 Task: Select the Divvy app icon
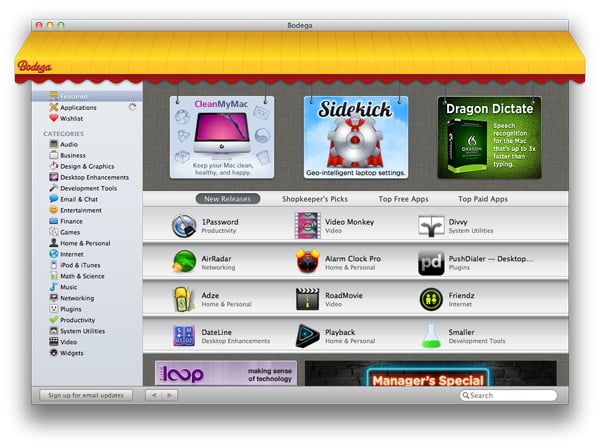(x=431, y=226)
